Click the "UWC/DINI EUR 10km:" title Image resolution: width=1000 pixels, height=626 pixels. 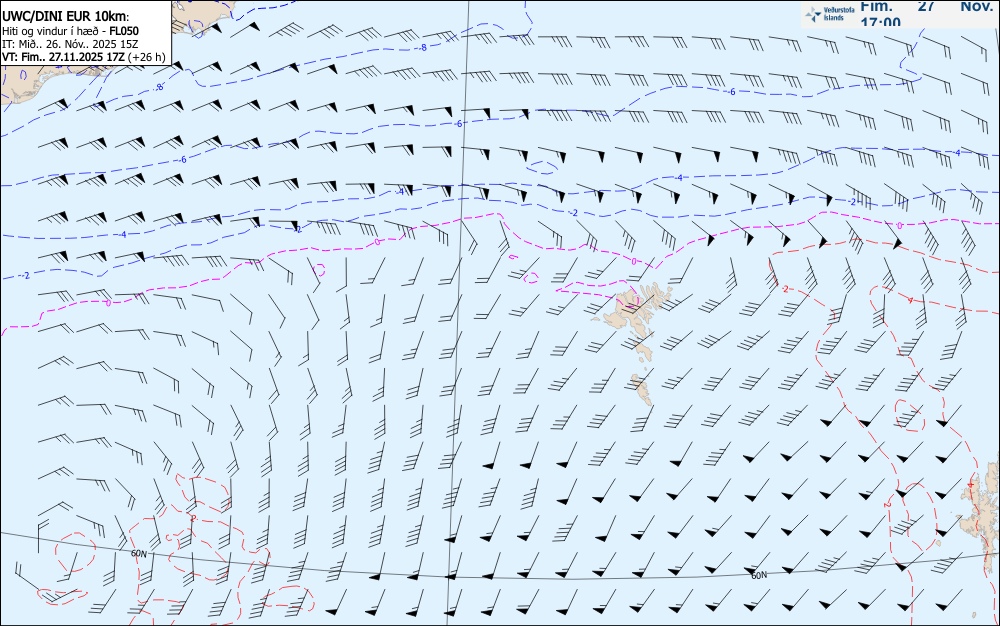pos(66,17)
